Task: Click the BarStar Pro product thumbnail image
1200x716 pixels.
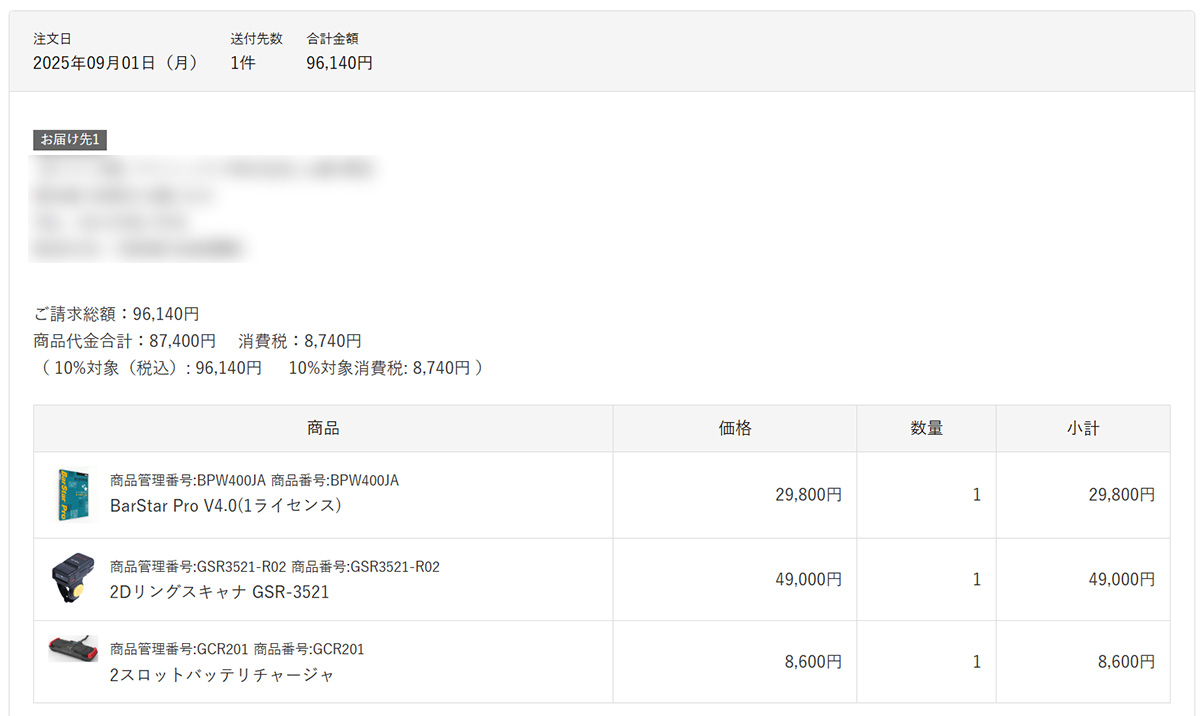Action: tap(72, 494)
